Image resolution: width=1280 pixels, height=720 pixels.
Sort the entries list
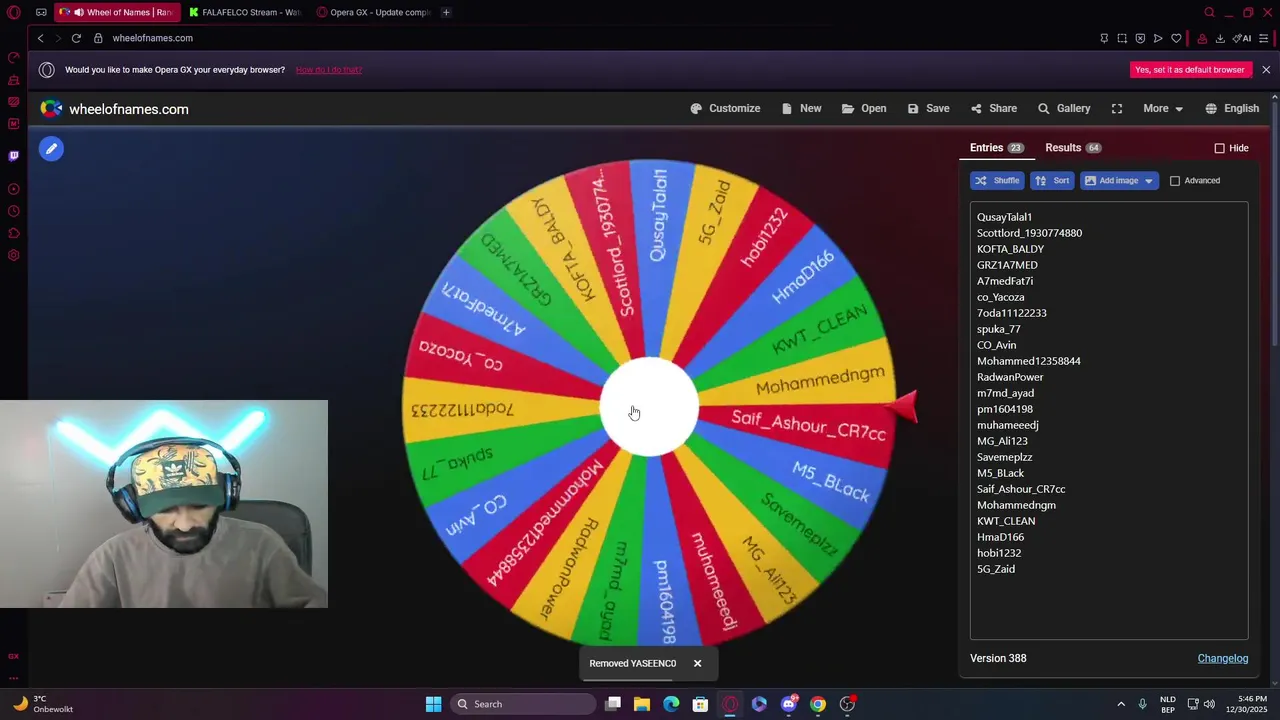[1052, 181]
